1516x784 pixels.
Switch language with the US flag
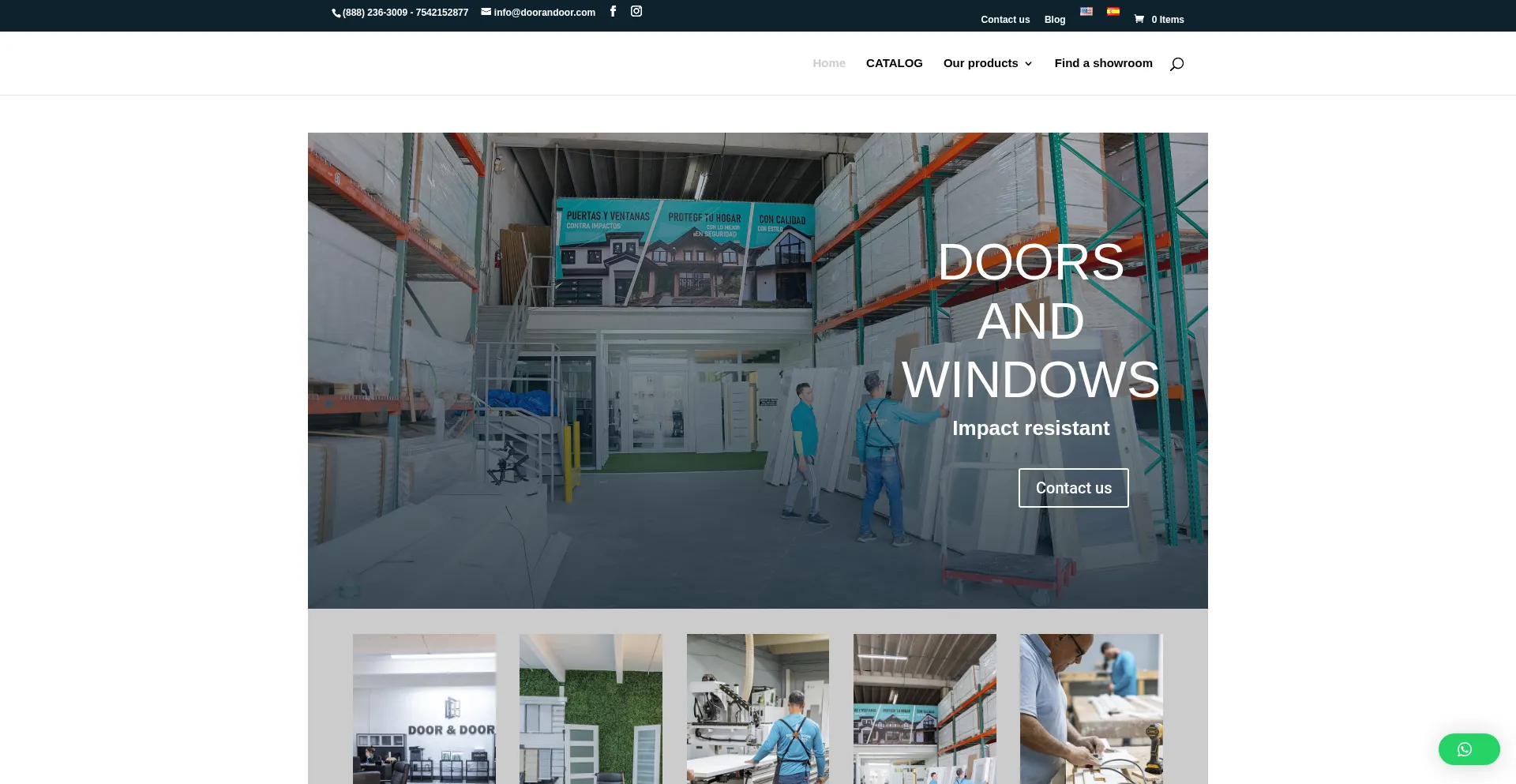pos(1086,12)
